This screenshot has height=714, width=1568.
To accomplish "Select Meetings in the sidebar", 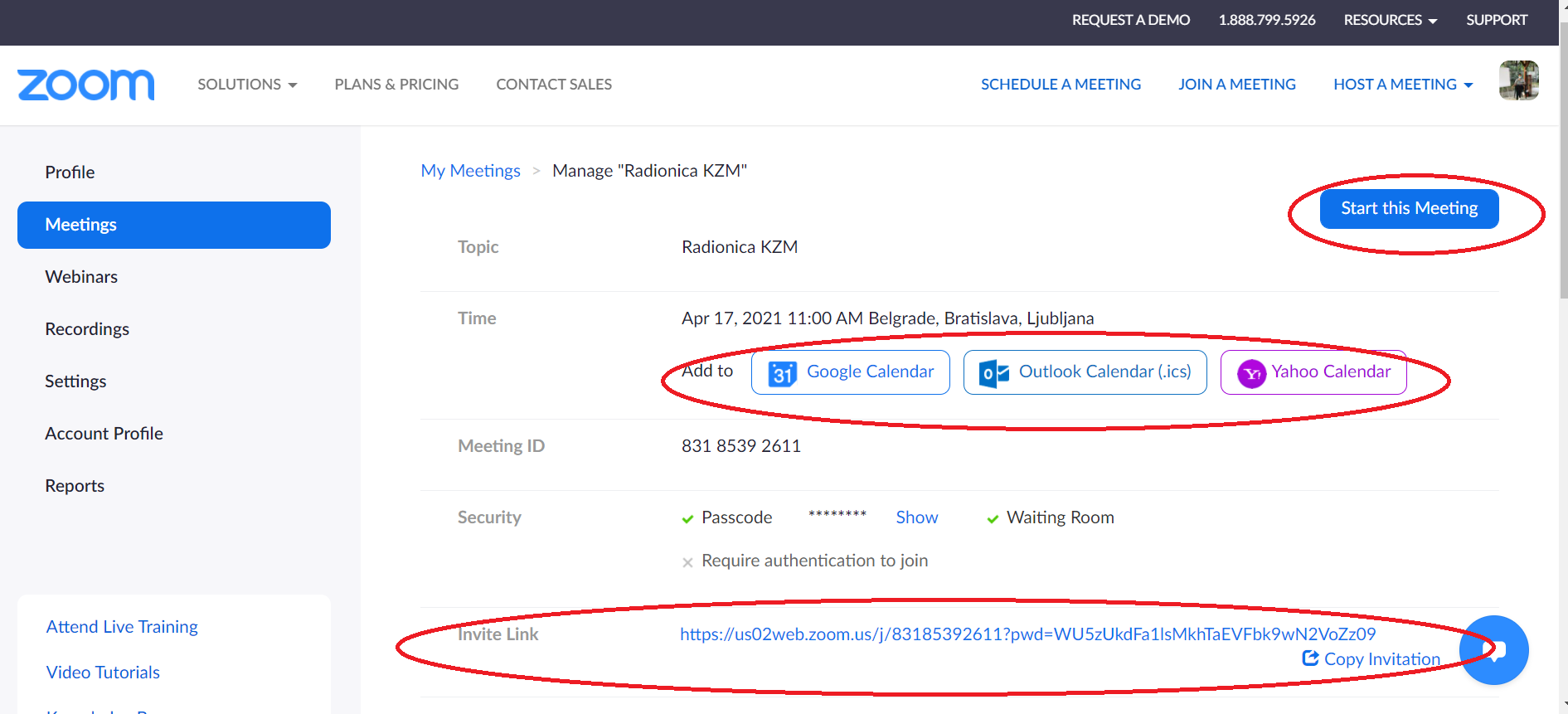I will [x=174, y=225].
